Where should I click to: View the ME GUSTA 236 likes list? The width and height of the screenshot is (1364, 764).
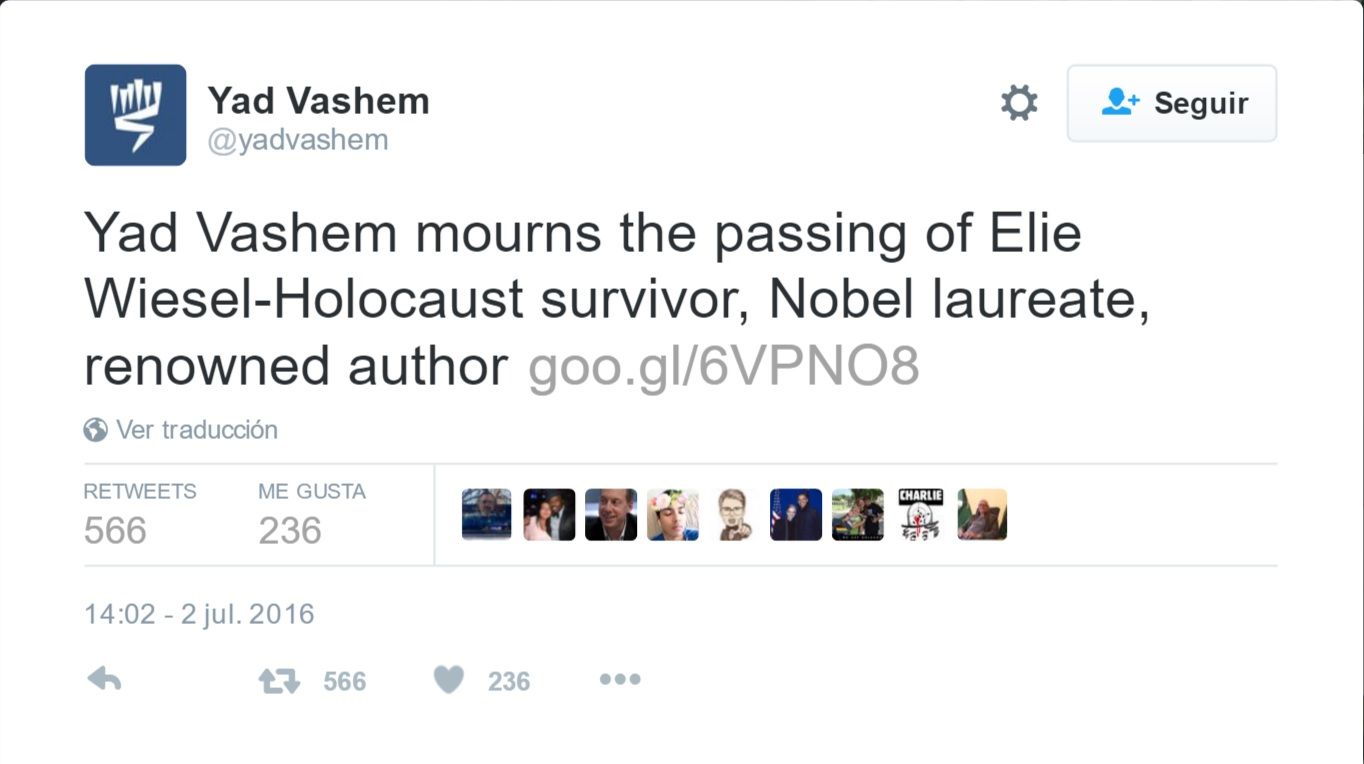click(x=311, y=516)
